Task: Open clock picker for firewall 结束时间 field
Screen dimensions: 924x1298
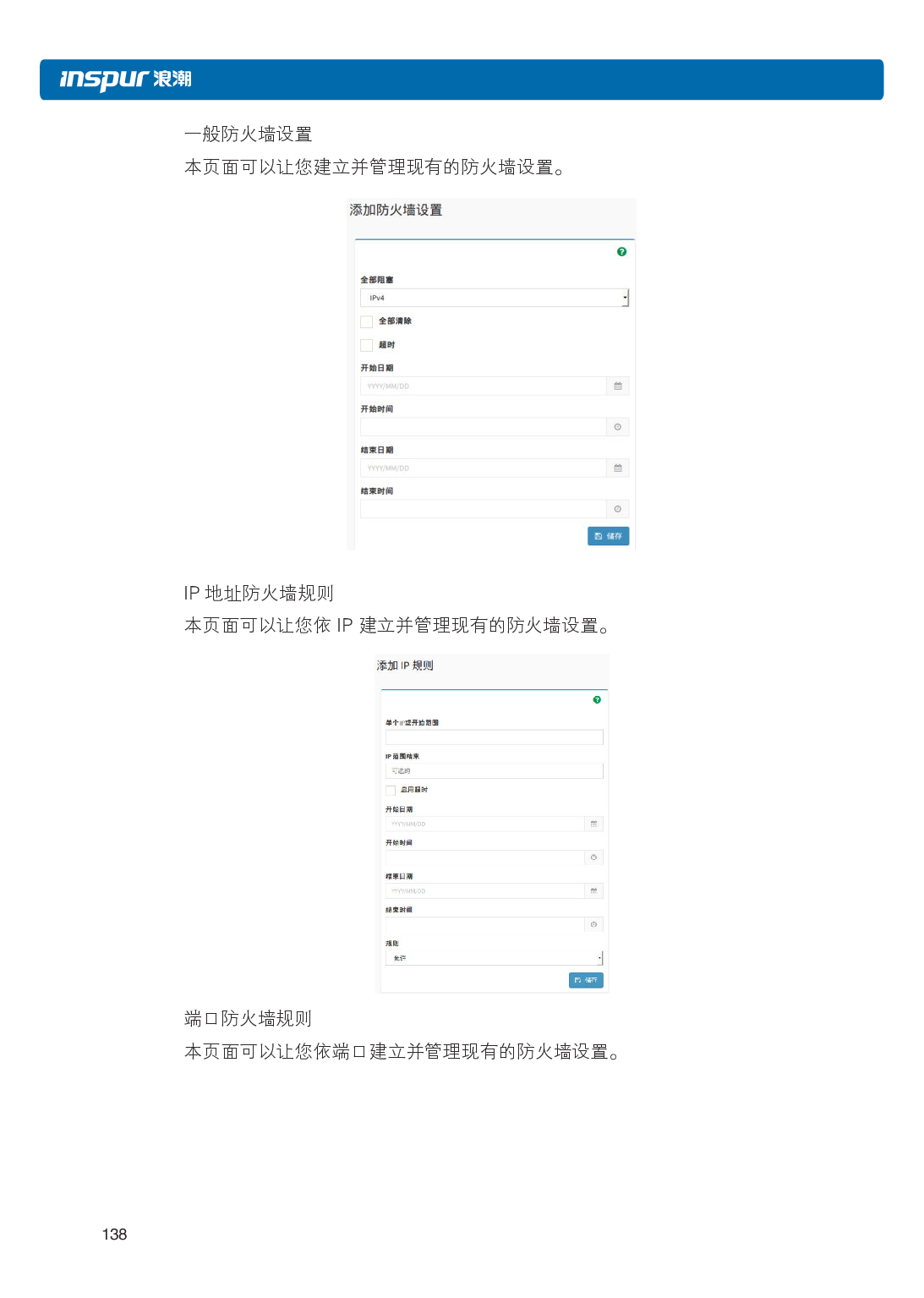Action: click(618, 509)
